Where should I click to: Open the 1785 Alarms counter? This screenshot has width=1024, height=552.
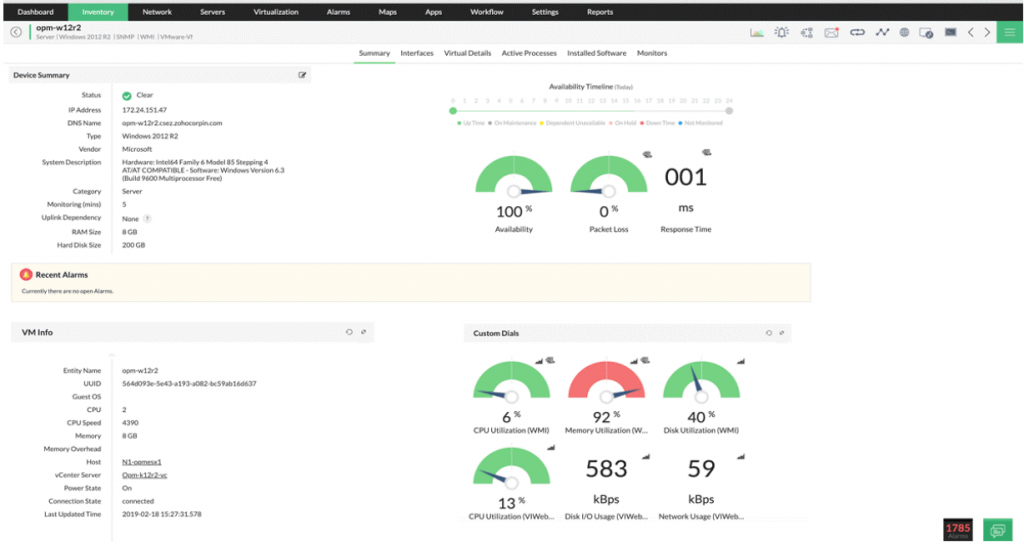click(x=958, y=530)
